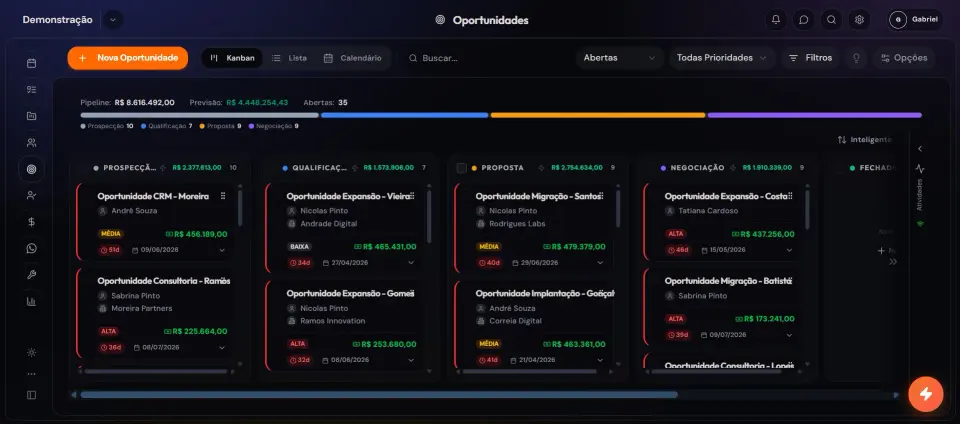Open the Oportunidade Expansão - Gomes card title
Viewport: 960px width, 424px height.
(350, 293)
